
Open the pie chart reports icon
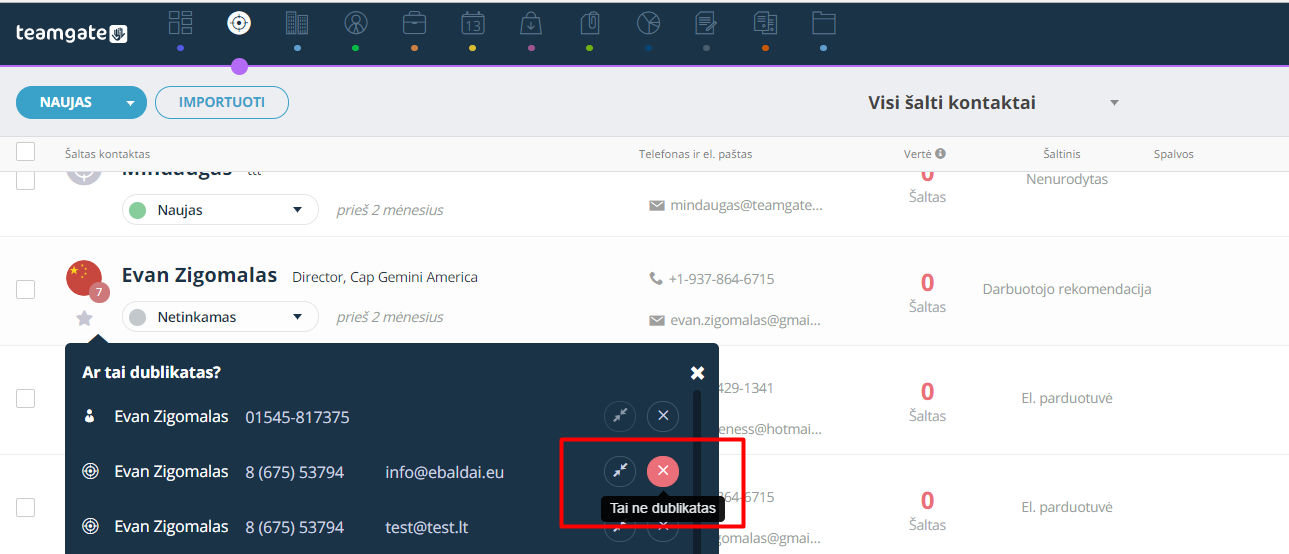tap(648, 23)
